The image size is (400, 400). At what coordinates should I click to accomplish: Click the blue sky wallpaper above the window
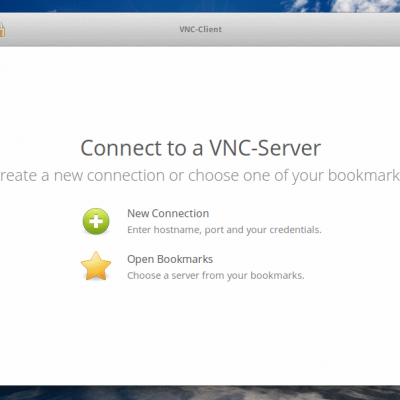click(133, 6)
